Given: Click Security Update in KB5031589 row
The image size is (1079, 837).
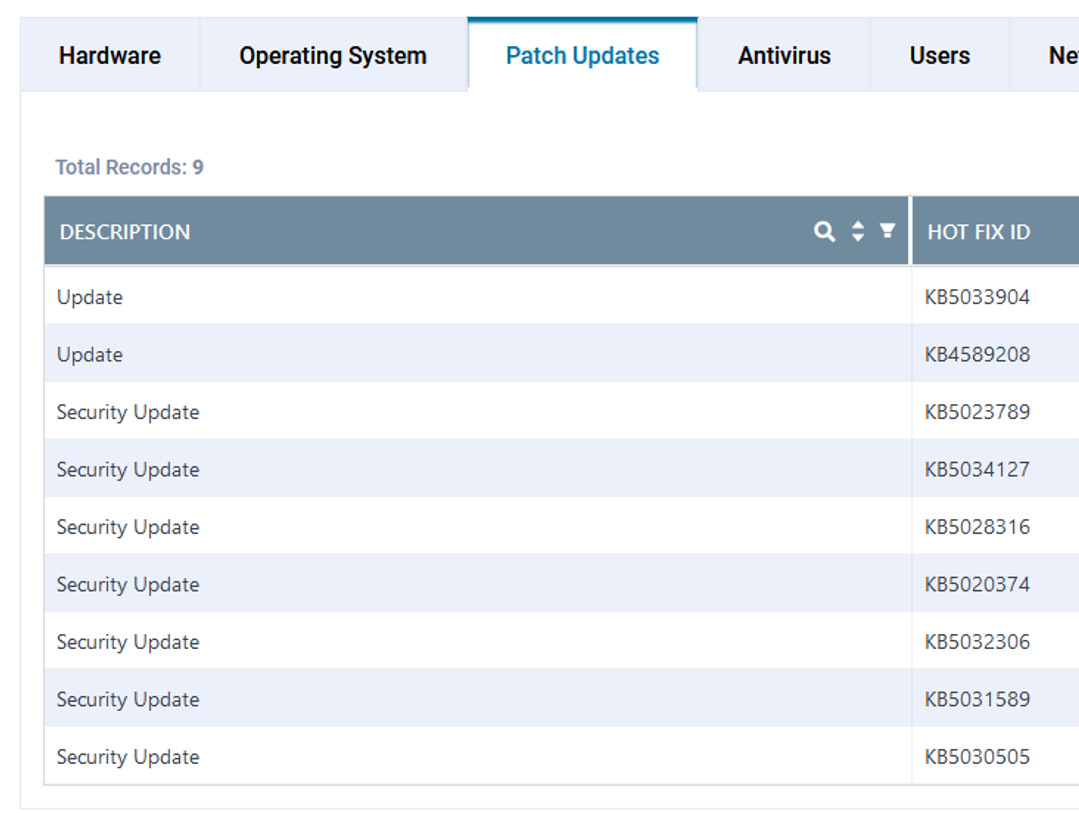Looking at the screenshot, I should pos(128,699).
